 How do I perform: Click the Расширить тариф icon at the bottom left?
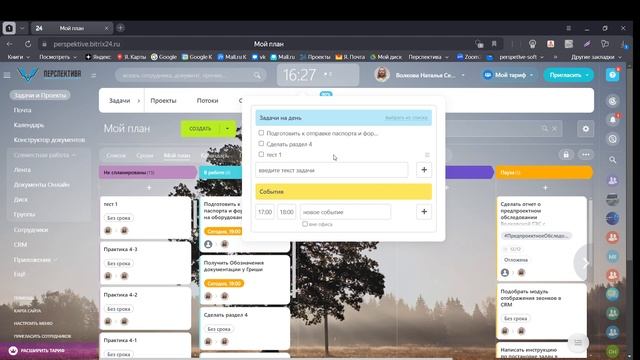coord(13,351)
